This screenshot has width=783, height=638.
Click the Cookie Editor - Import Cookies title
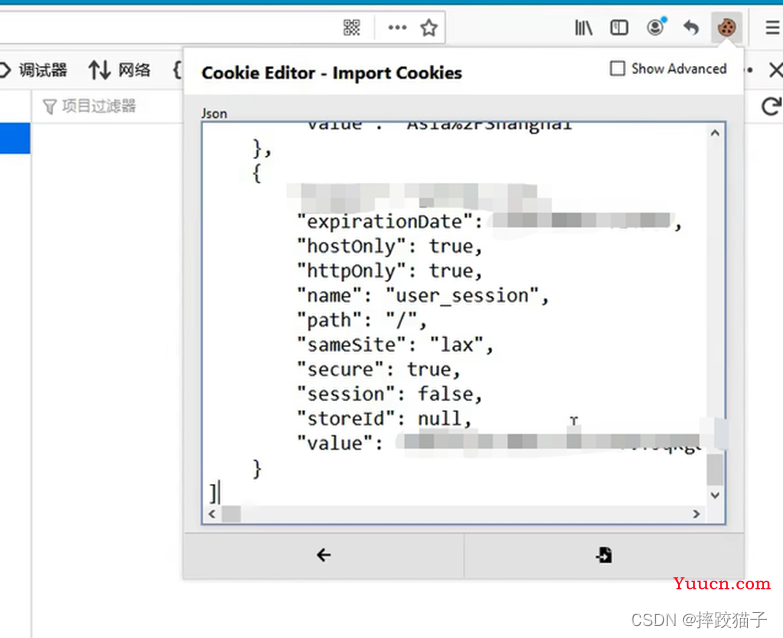coord(332,73)
